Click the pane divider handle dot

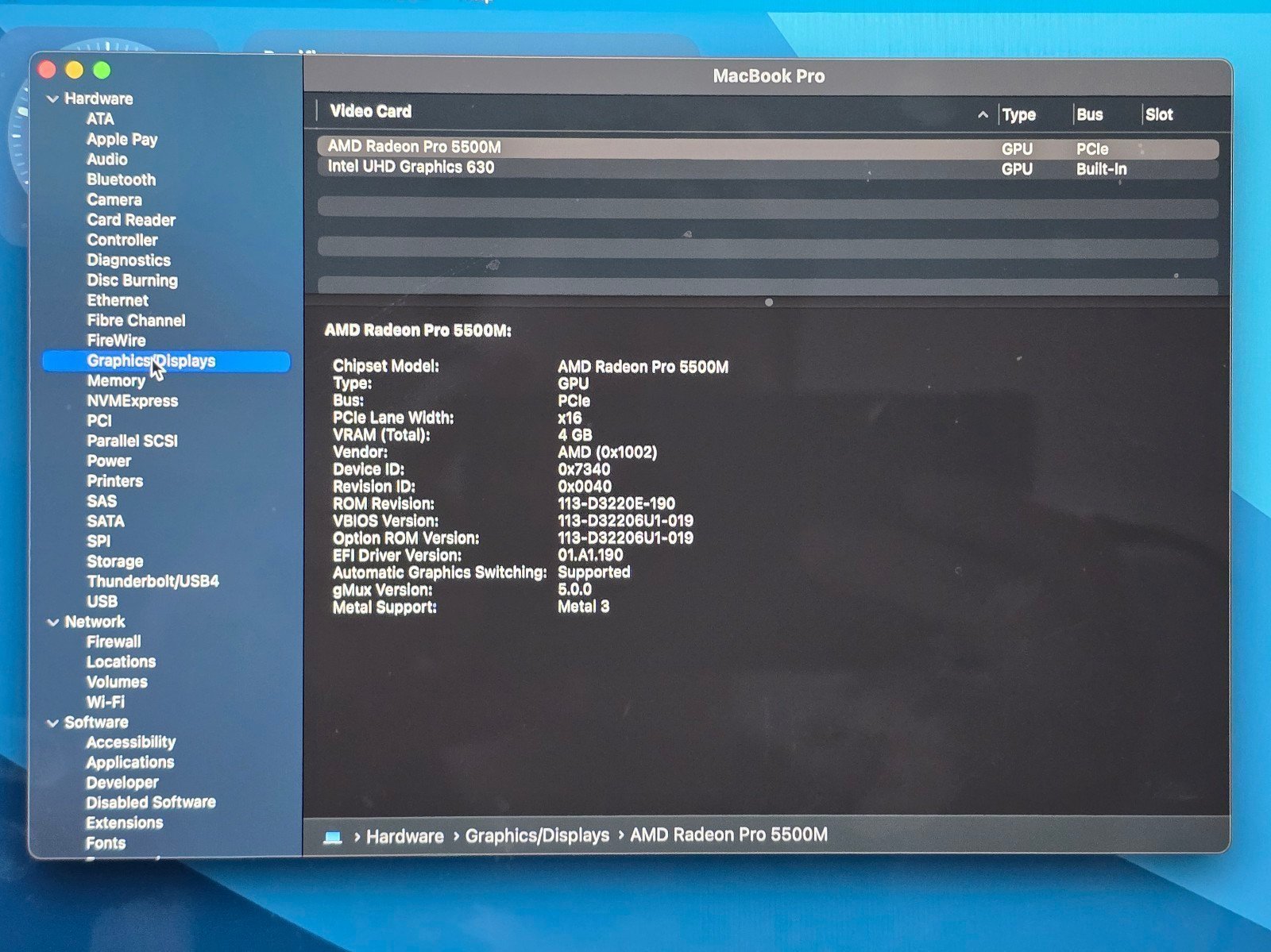(768, 303)
